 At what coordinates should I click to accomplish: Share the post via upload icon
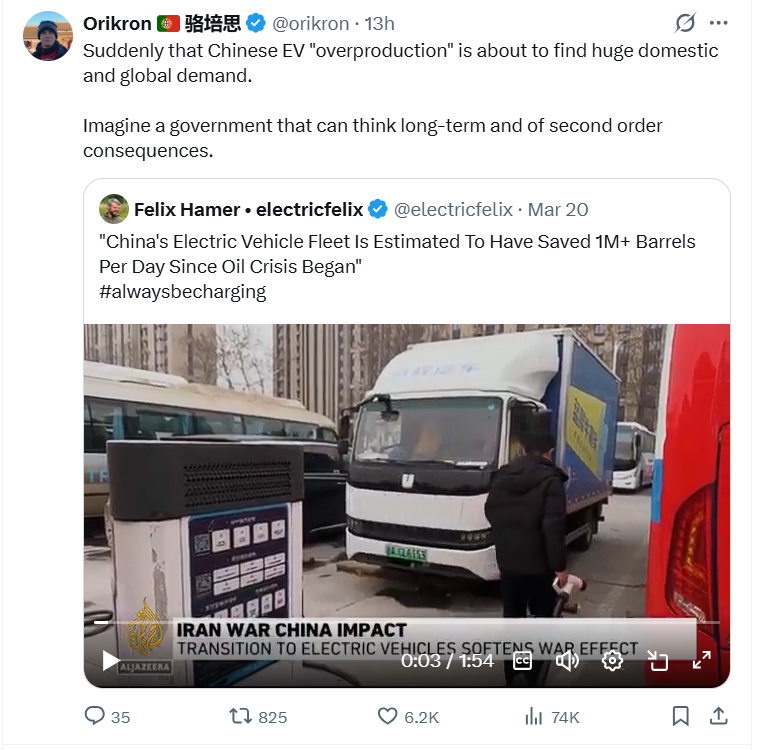[718, 716]
